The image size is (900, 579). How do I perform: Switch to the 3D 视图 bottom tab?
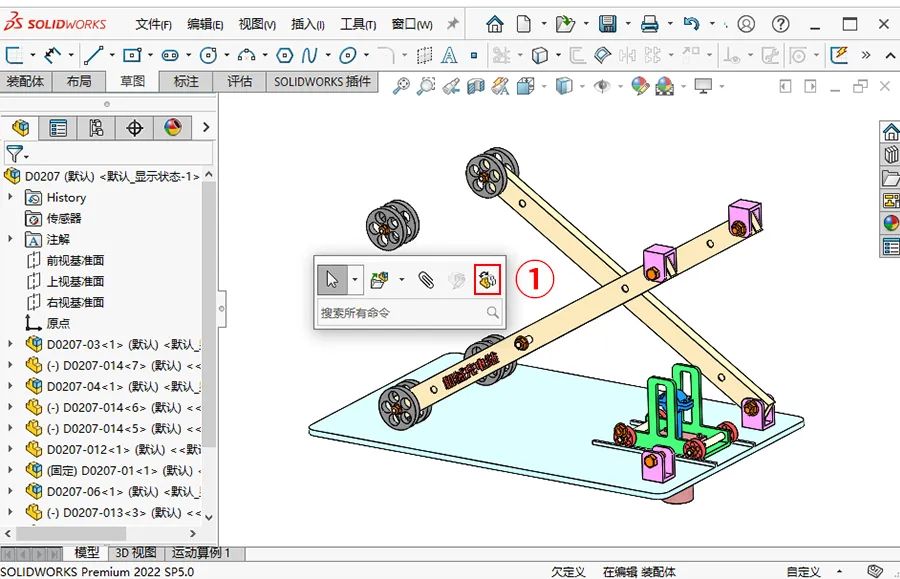[135, 553]
